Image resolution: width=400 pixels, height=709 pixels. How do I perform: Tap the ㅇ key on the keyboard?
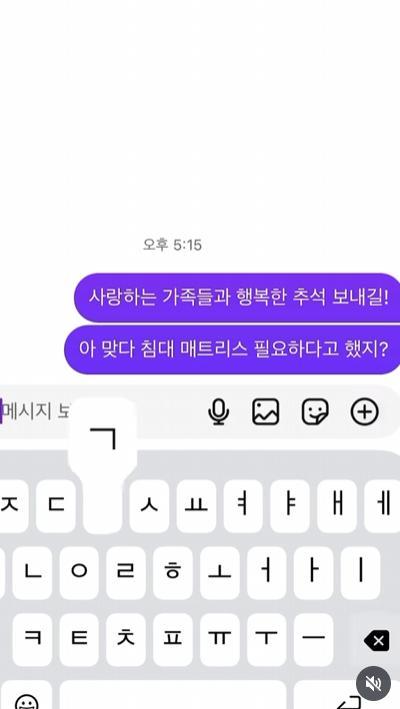(79, 573)
